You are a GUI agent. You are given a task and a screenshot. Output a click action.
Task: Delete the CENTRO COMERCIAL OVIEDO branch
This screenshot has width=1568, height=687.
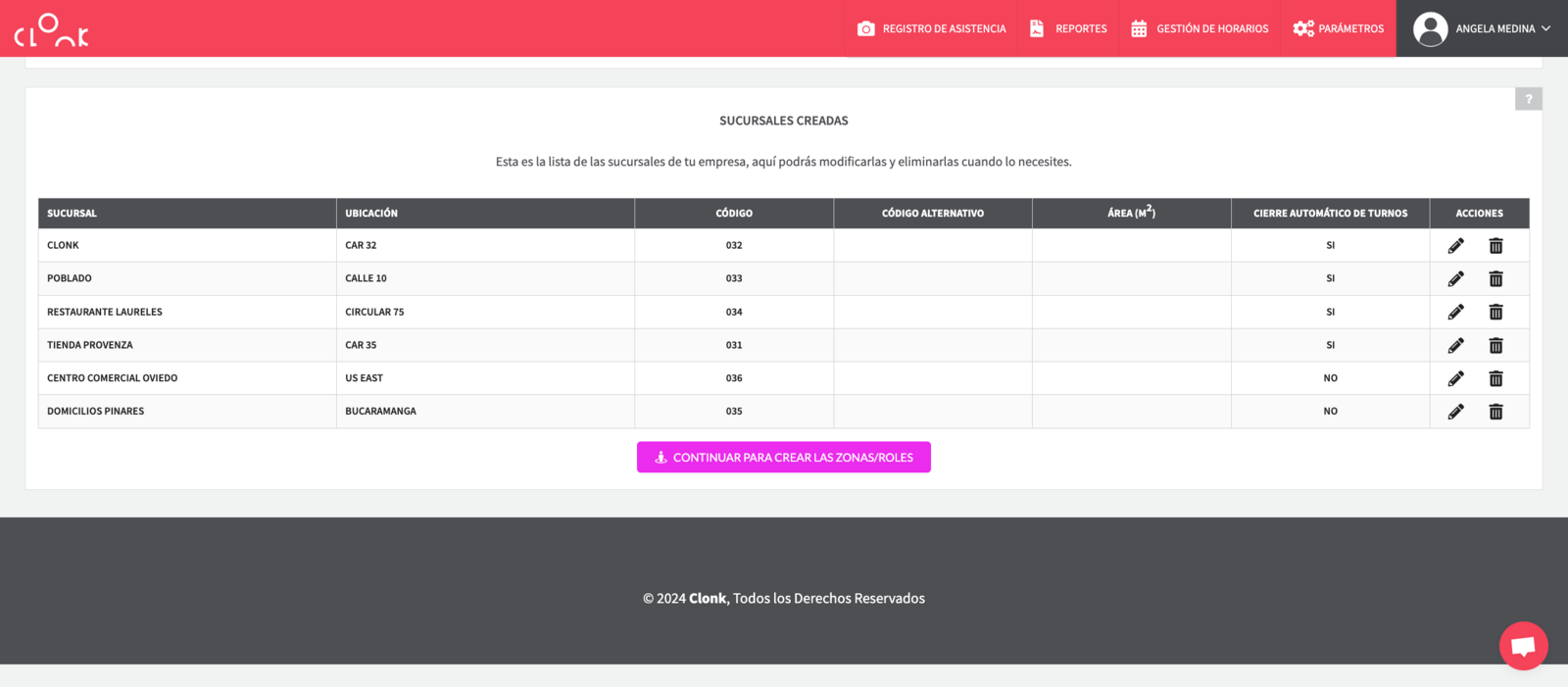pyautogui.click(x=1495, y=378)
